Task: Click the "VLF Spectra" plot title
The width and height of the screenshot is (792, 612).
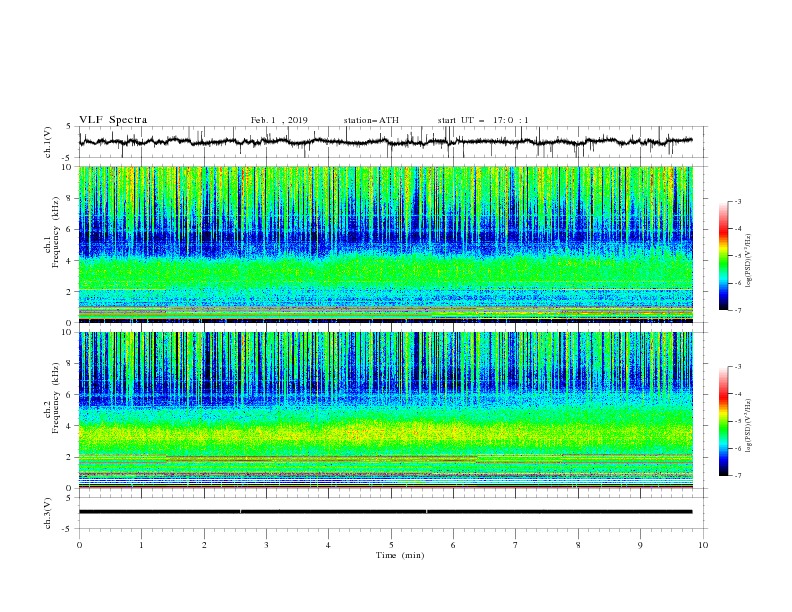Action: (113, 120)
